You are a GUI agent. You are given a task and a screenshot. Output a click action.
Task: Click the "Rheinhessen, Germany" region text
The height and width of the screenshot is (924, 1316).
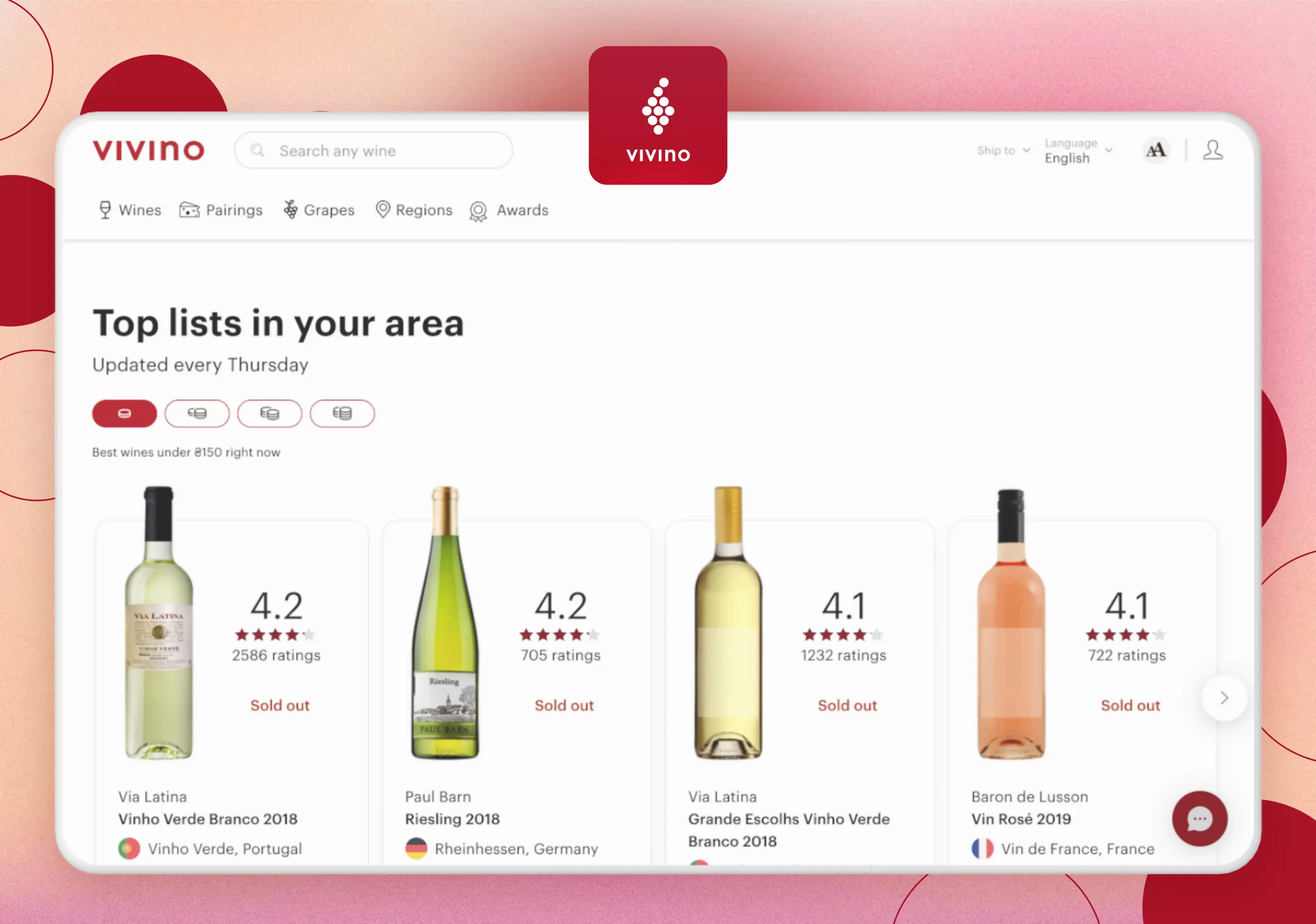tap(517, 848)
